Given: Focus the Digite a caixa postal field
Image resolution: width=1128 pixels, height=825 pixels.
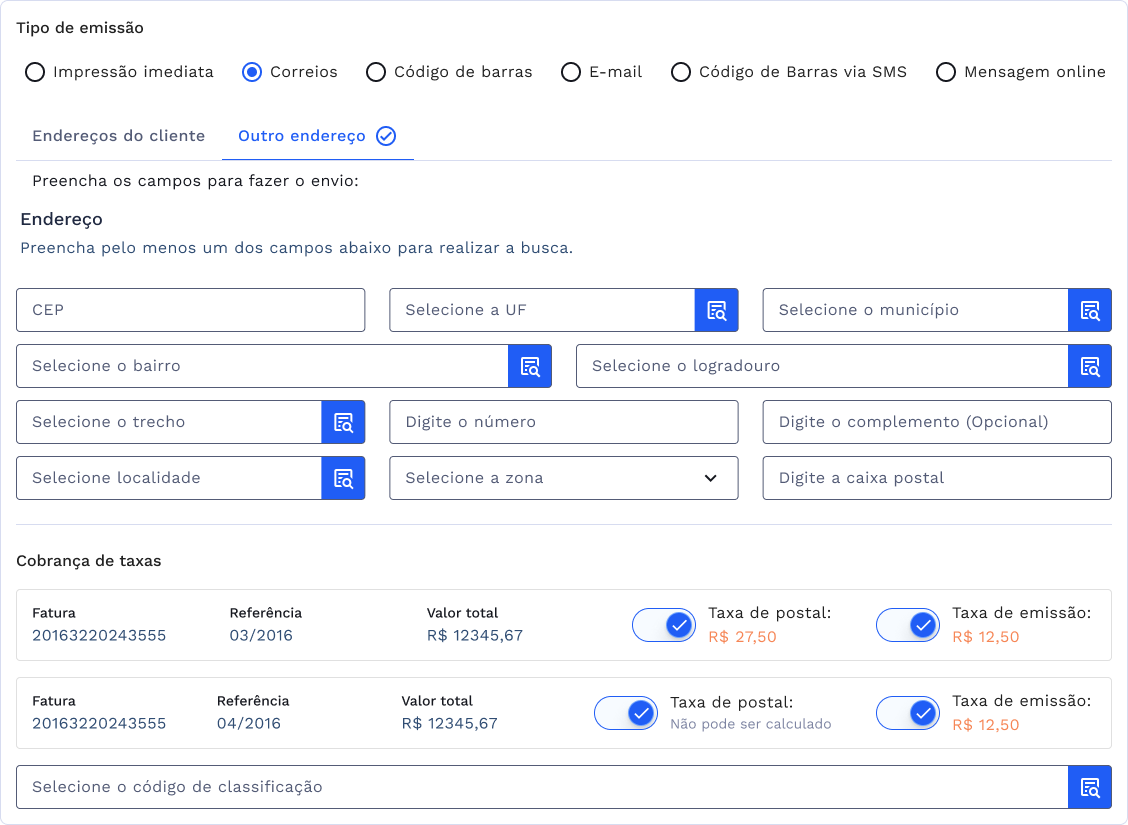Looking at the screenshot, I should [936, 478].
